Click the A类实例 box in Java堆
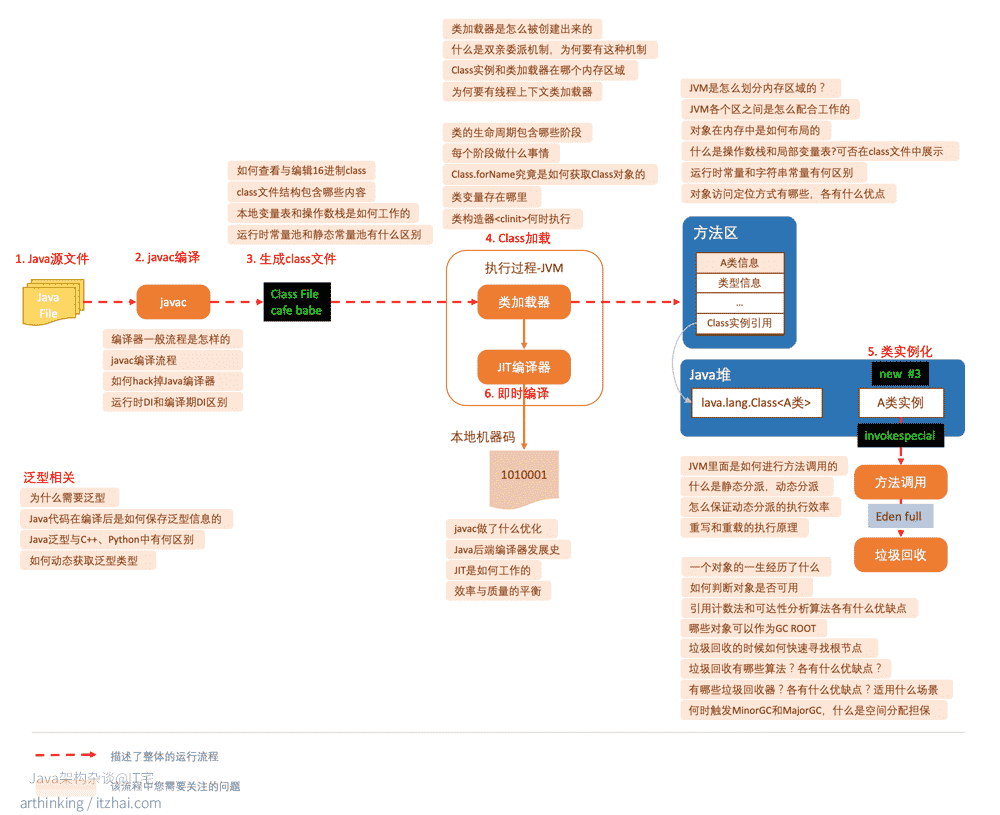This screenshot has width=1000, height=815. tap(901, 403)
